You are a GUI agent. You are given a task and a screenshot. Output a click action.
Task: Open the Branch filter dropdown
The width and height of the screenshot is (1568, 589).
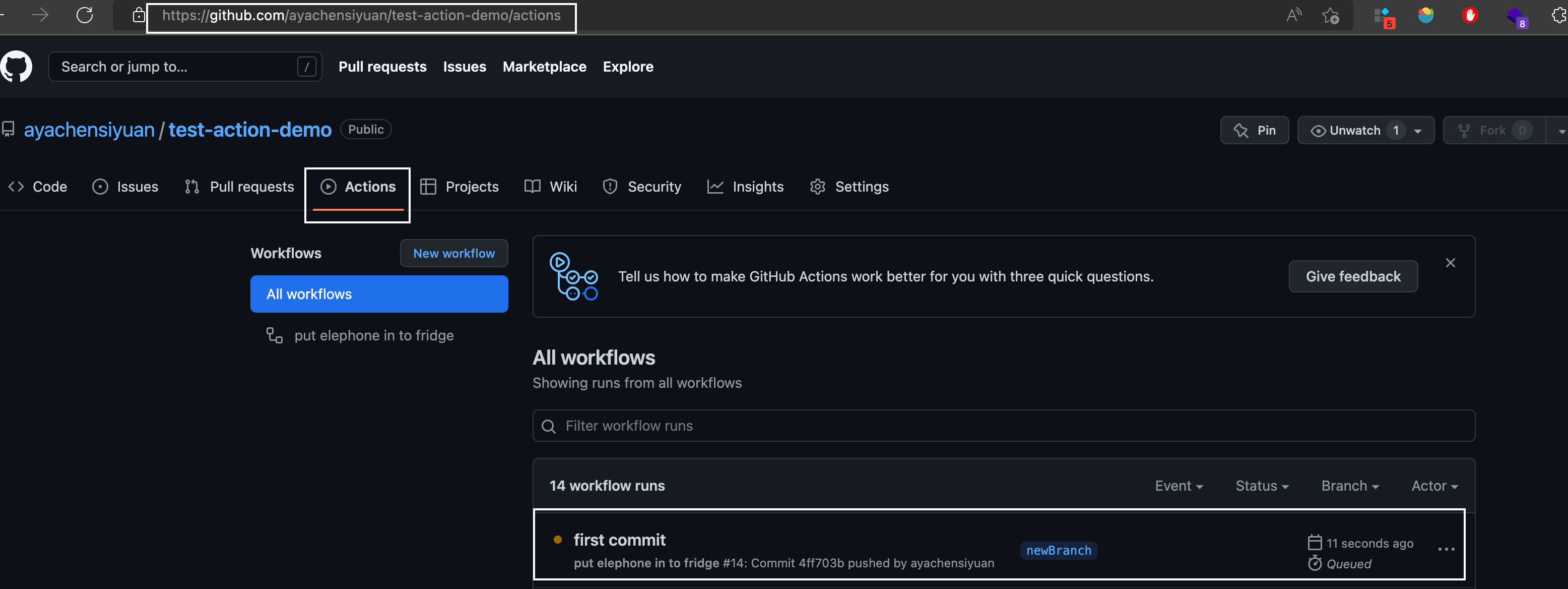click(x=1349, y=486)
